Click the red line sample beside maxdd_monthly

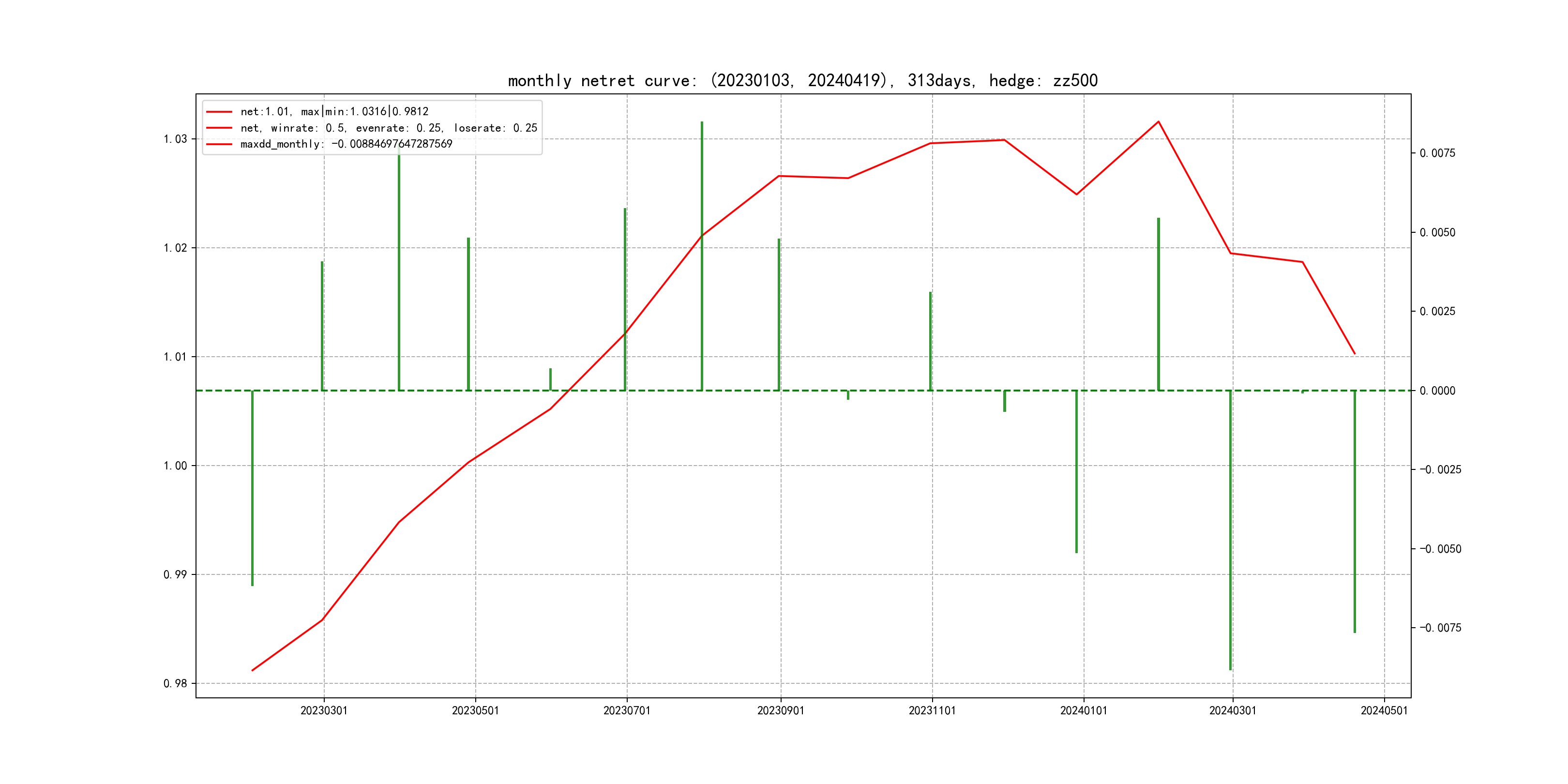click(x=219, y=144)
